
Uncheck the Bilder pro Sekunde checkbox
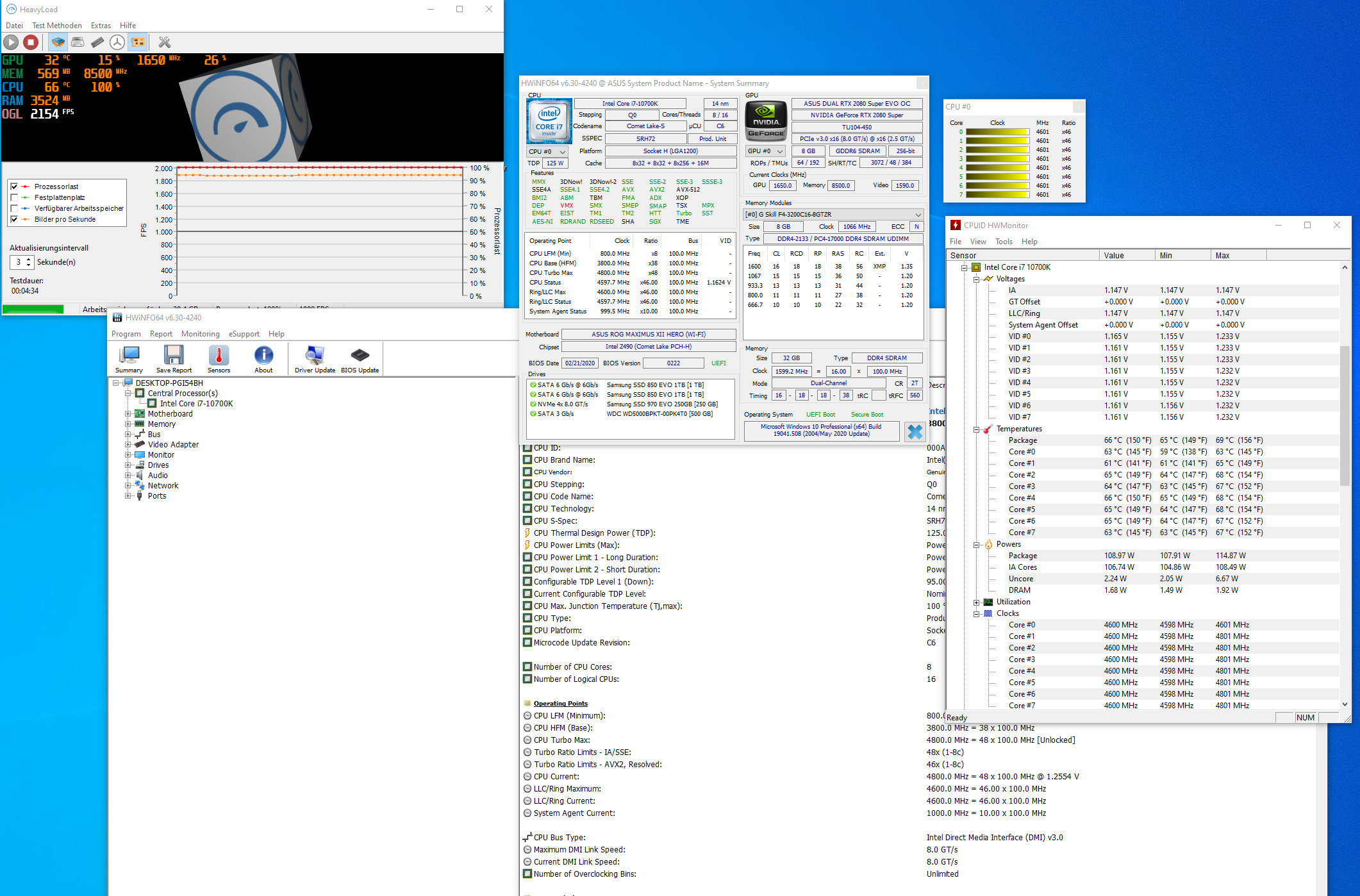pyautogui.click(x=14, y=219)
